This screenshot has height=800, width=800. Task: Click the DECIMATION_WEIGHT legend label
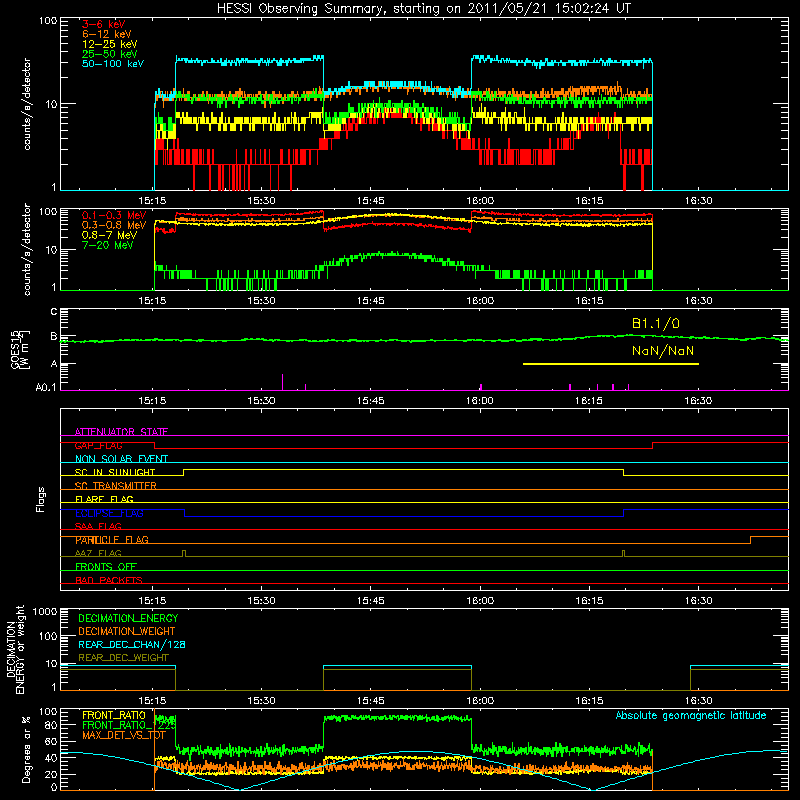127,631
